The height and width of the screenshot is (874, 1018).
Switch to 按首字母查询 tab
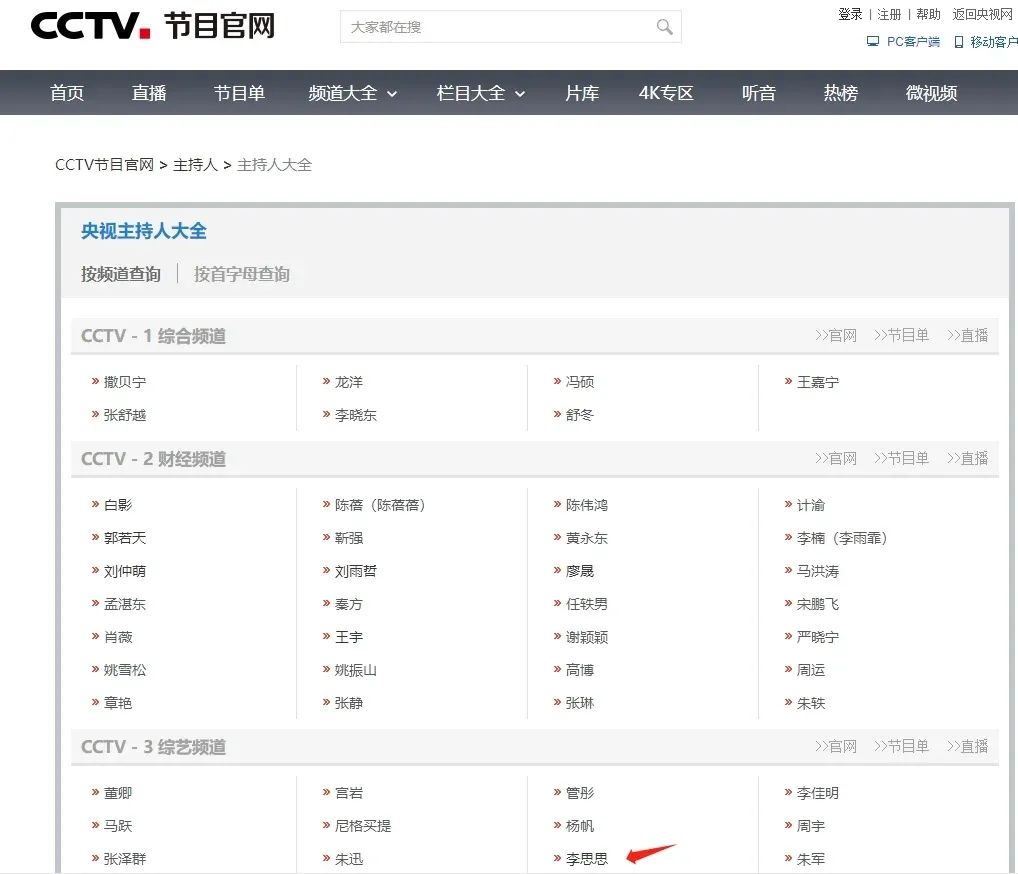pyautogui.click(x=242, y=274)
